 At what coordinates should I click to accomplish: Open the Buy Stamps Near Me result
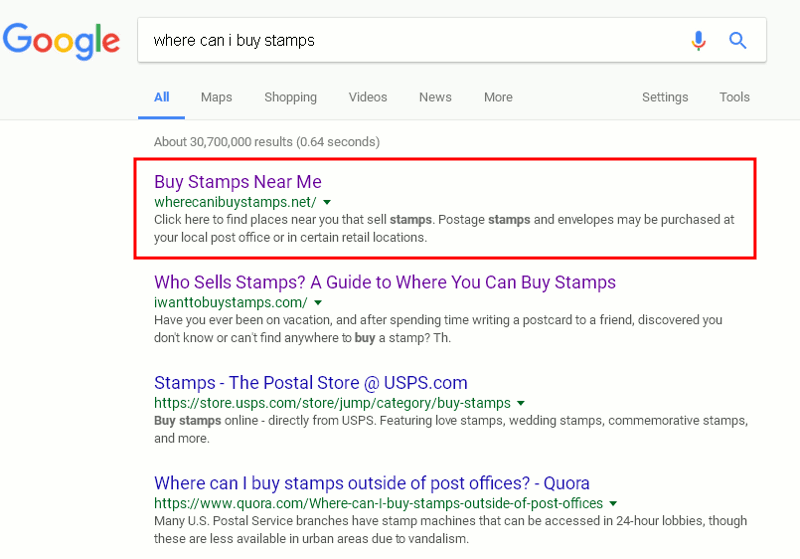click(x=237, y=182)
